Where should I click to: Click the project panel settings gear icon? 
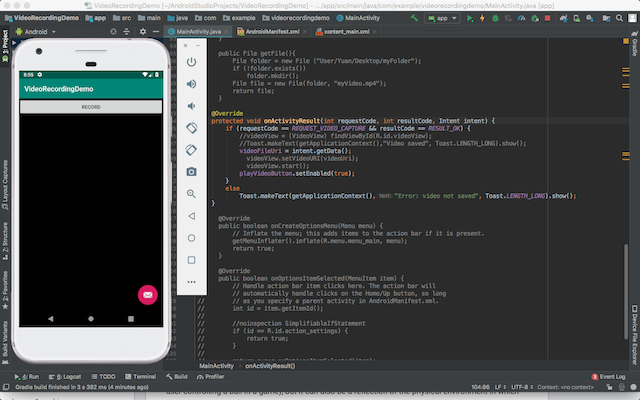click(x=142, y=32)
